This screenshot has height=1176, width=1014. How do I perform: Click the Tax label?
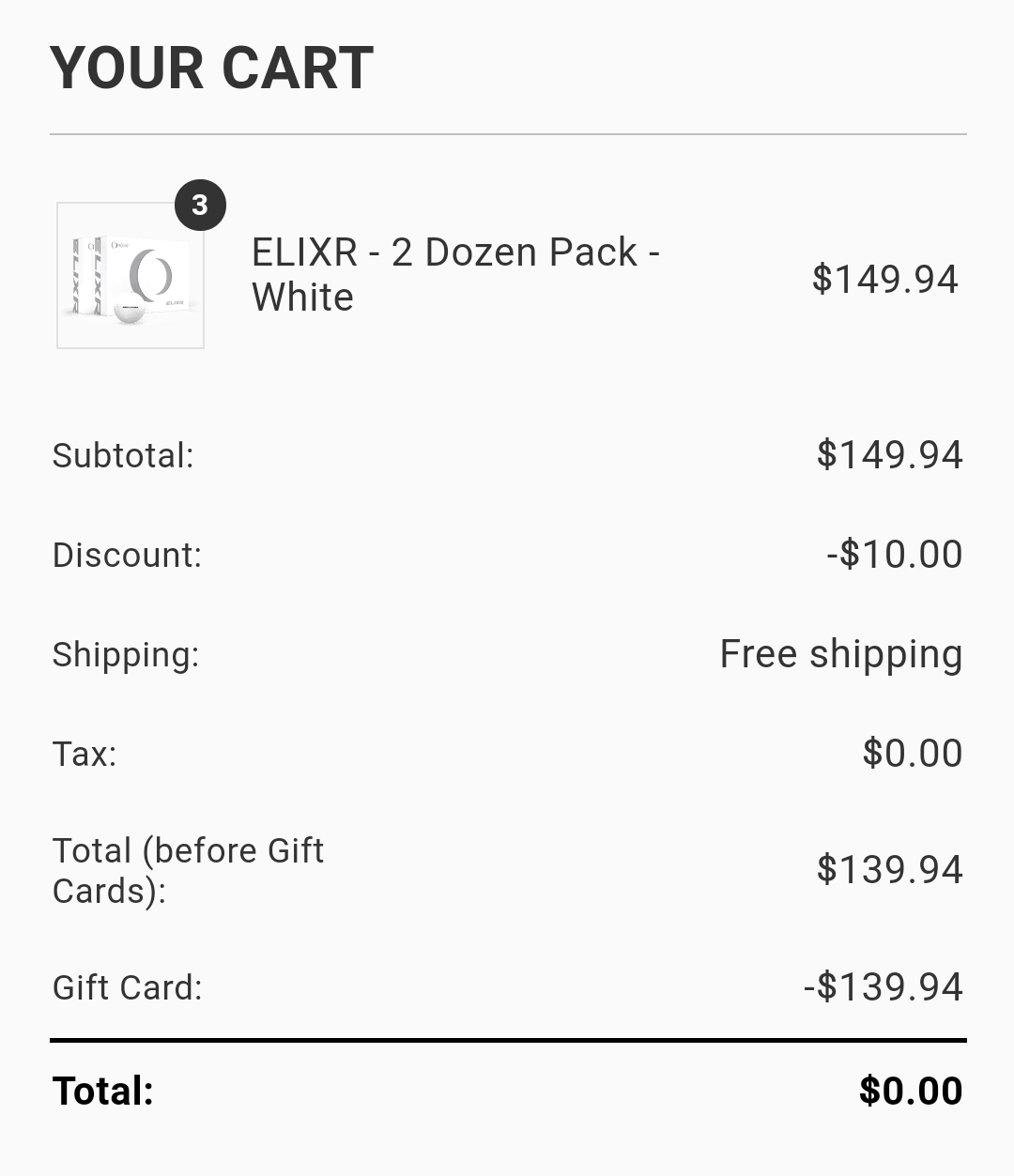84,754
